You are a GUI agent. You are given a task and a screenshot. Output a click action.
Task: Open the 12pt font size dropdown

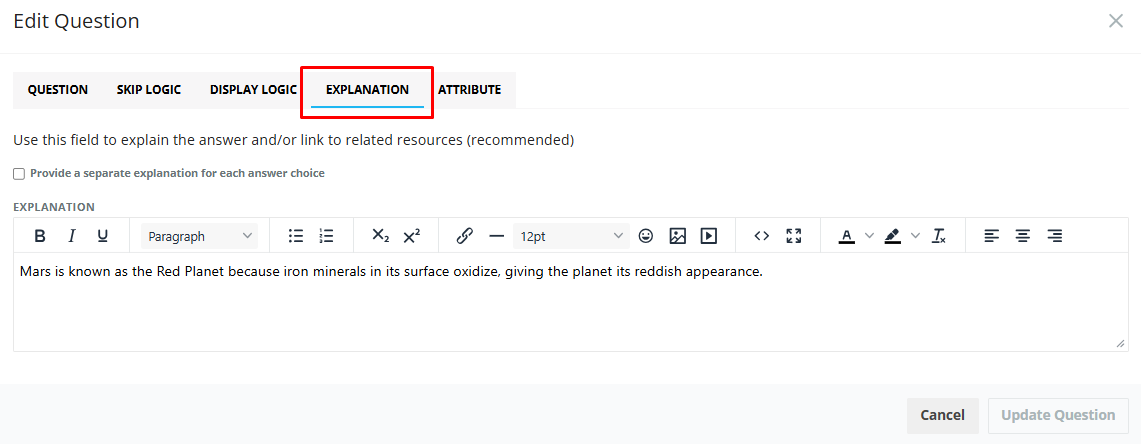(571, 236)
